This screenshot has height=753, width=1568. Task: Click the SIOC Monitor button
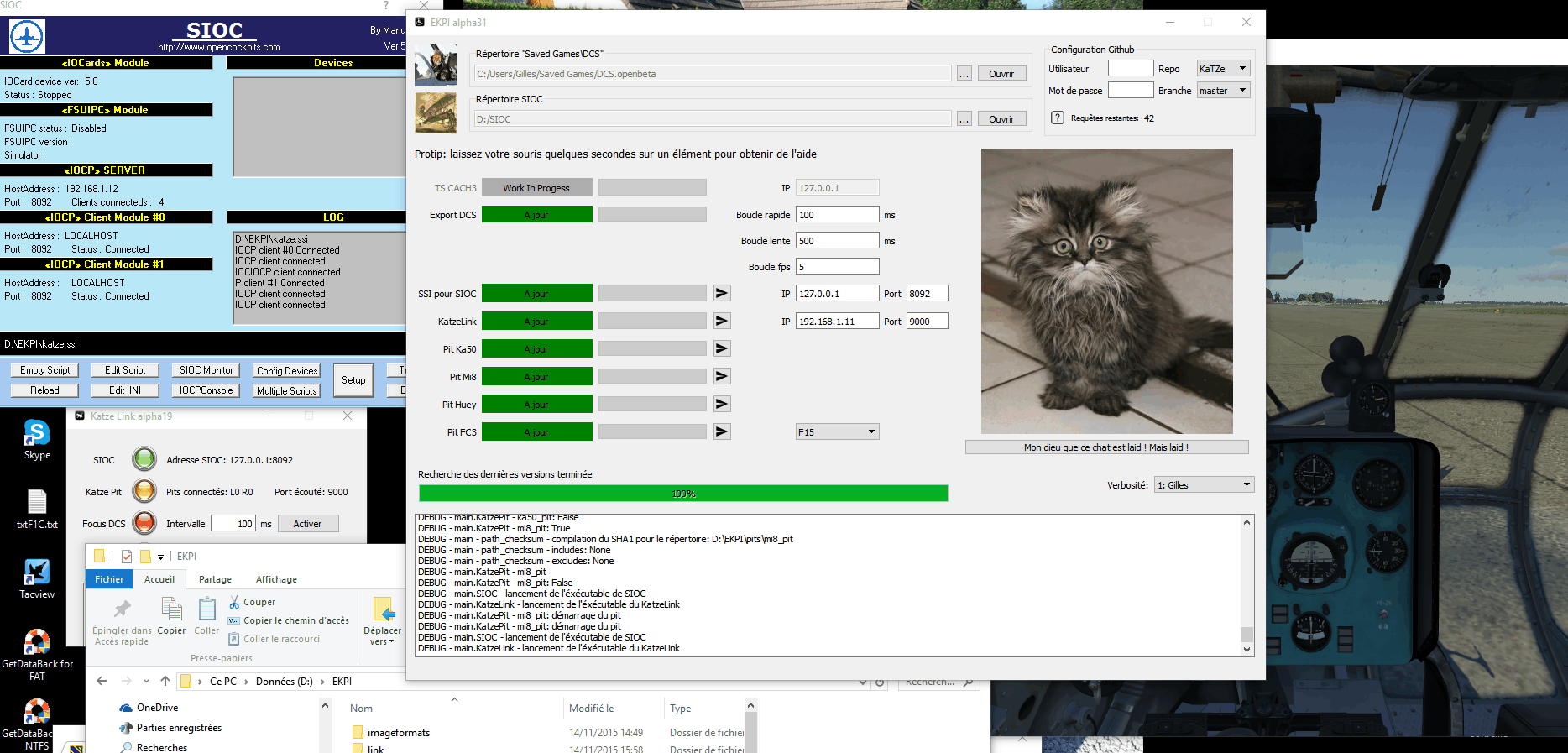tap(206, 370)
